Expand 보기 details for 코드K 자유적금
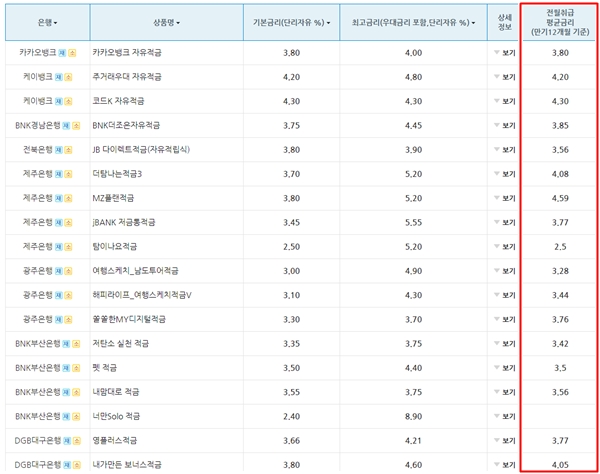Screen dimensions: 600x474 click(505, 101)
